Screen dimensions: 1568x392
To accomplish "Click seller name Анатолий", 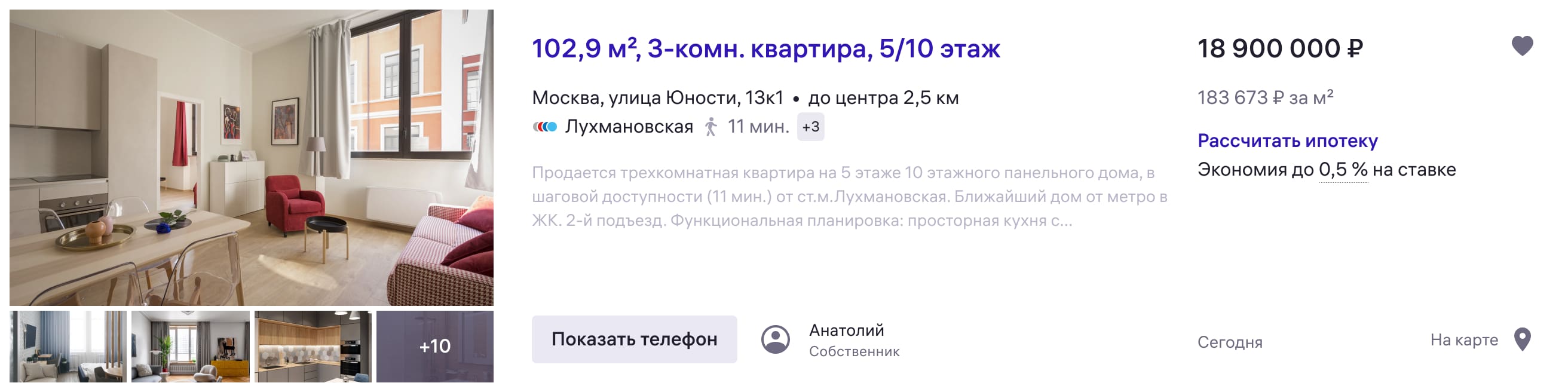I will click(x=846, y=330).
